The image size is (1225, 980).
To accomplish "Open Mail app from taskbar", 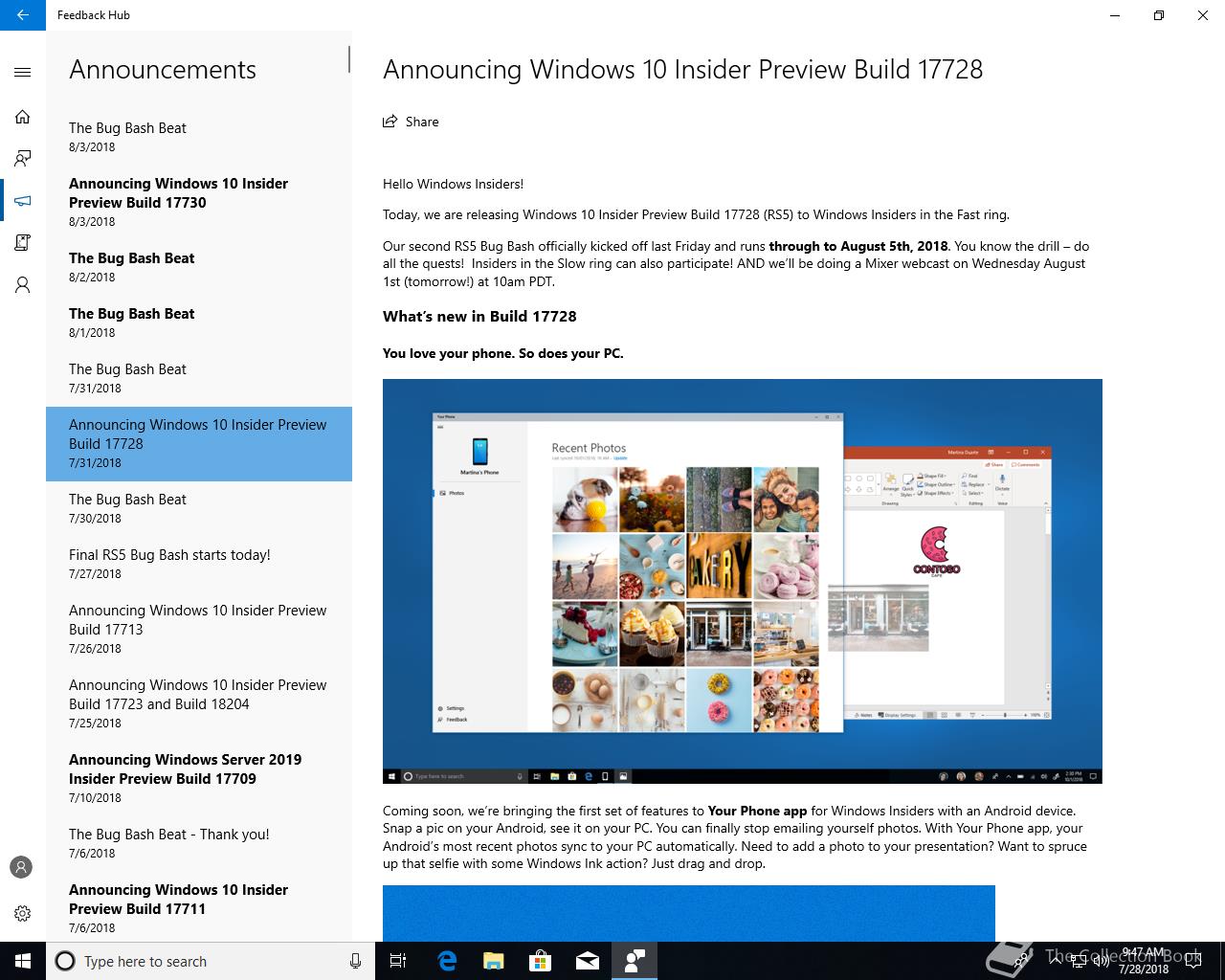I will click(x=587, y=961).
